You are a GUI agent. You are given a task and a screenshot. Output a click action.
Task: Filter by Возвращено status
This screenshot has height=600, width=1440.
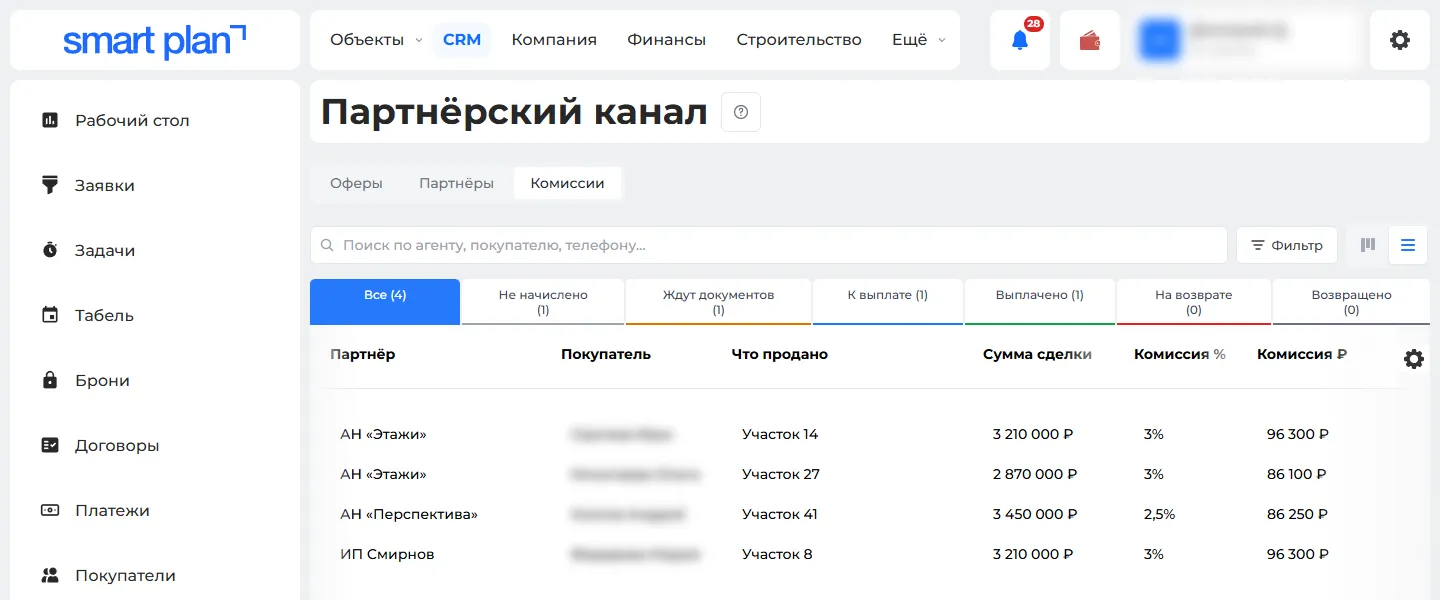click(1351, 302)
